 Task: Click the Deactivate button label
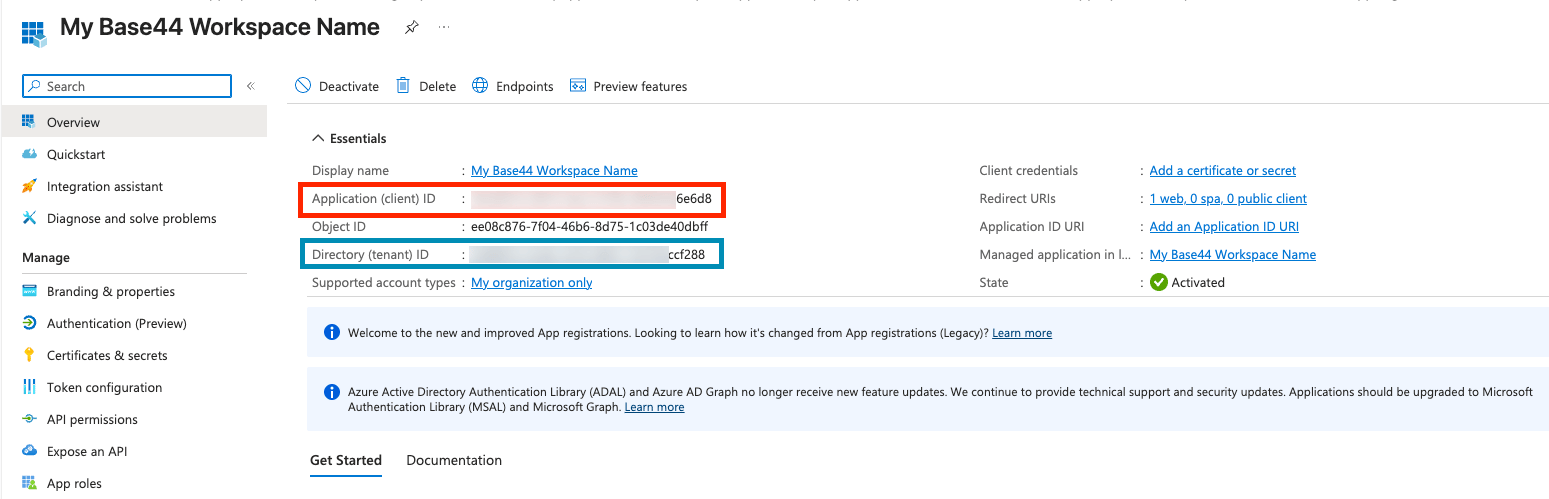[x=349, y=86]
